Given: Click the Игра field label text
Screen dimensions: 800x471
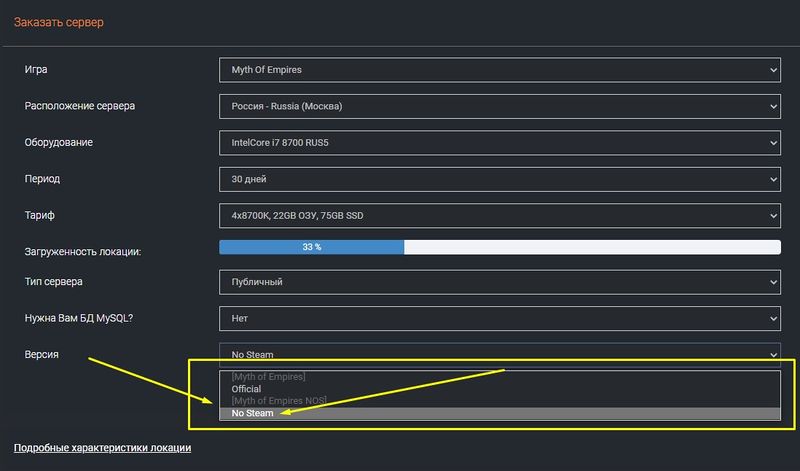Looking at the screenshot, I should (36, 70).
